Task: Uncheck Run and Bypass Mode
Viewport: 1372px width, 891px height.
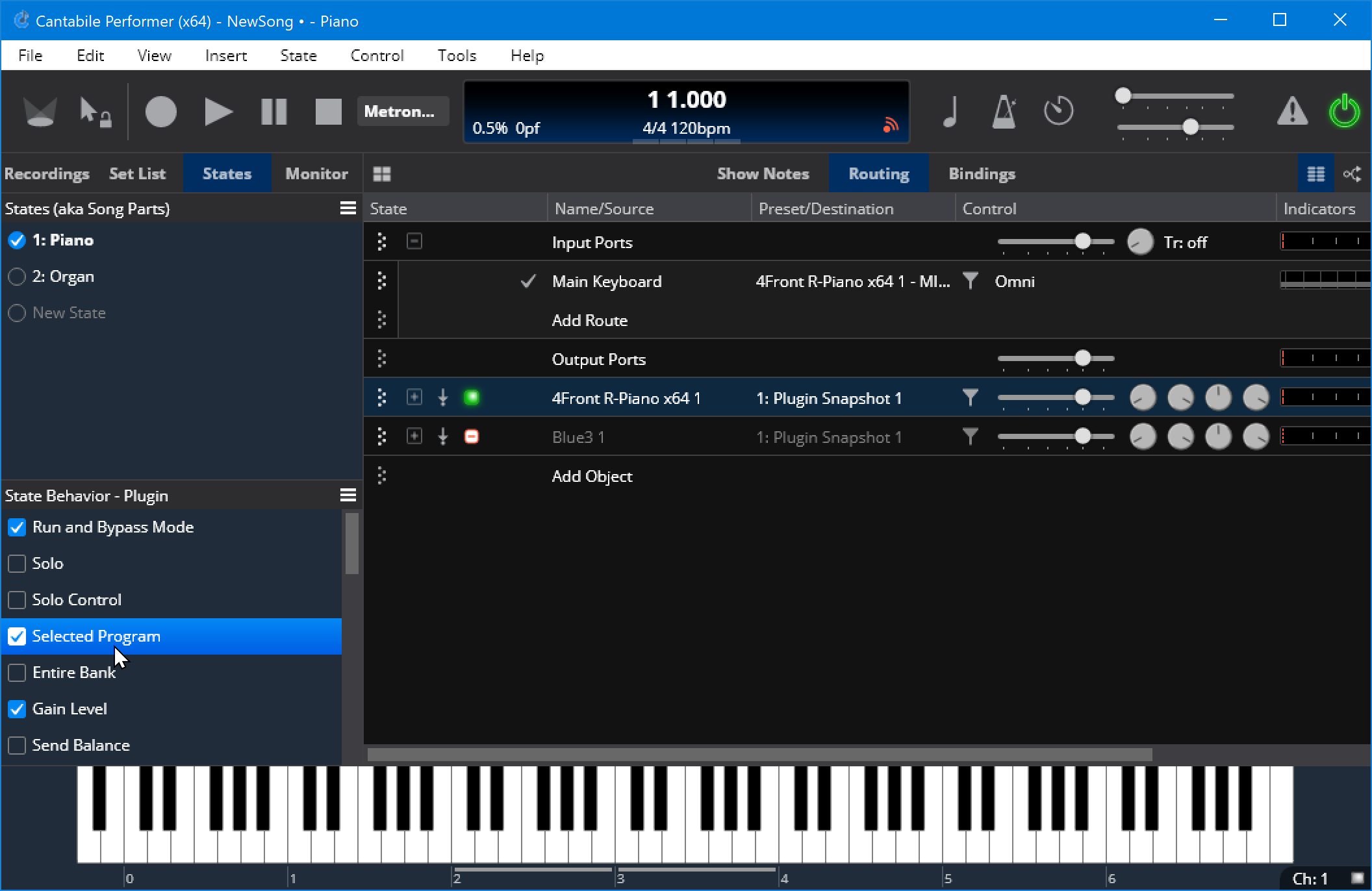Action: point(17,527)
